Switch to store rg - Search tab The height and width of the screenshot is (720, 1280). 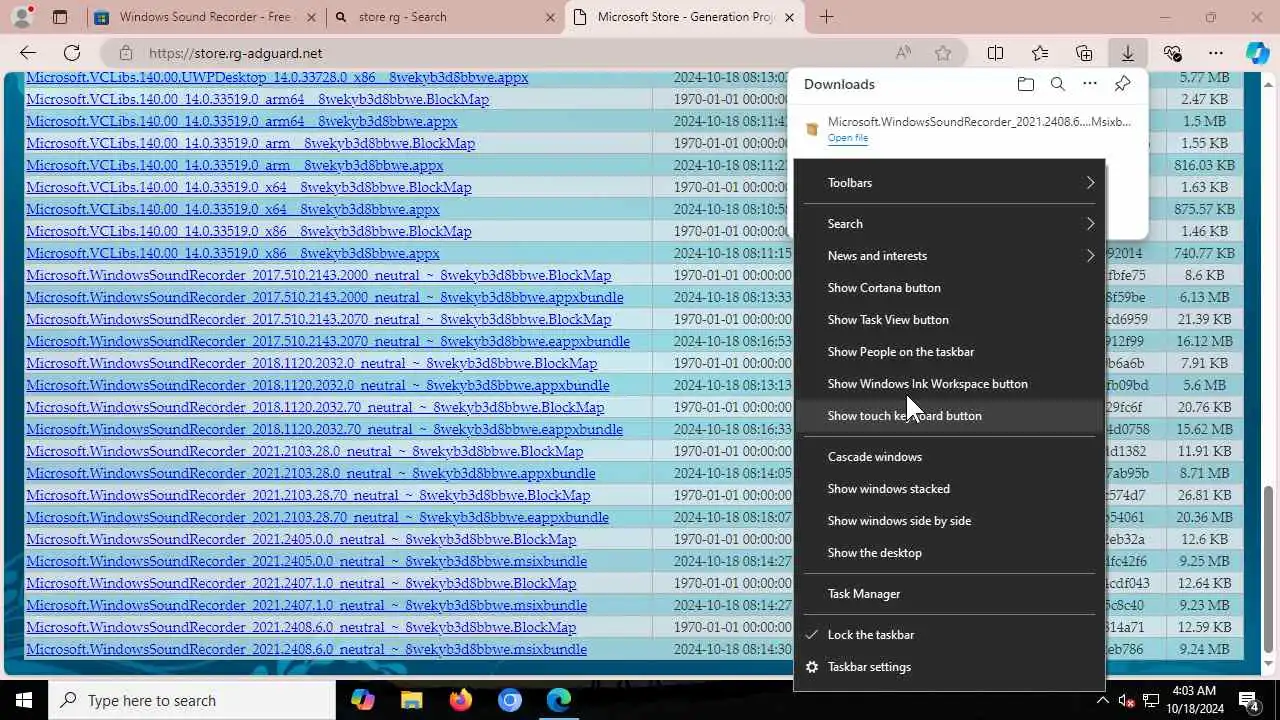click(443, 17)
